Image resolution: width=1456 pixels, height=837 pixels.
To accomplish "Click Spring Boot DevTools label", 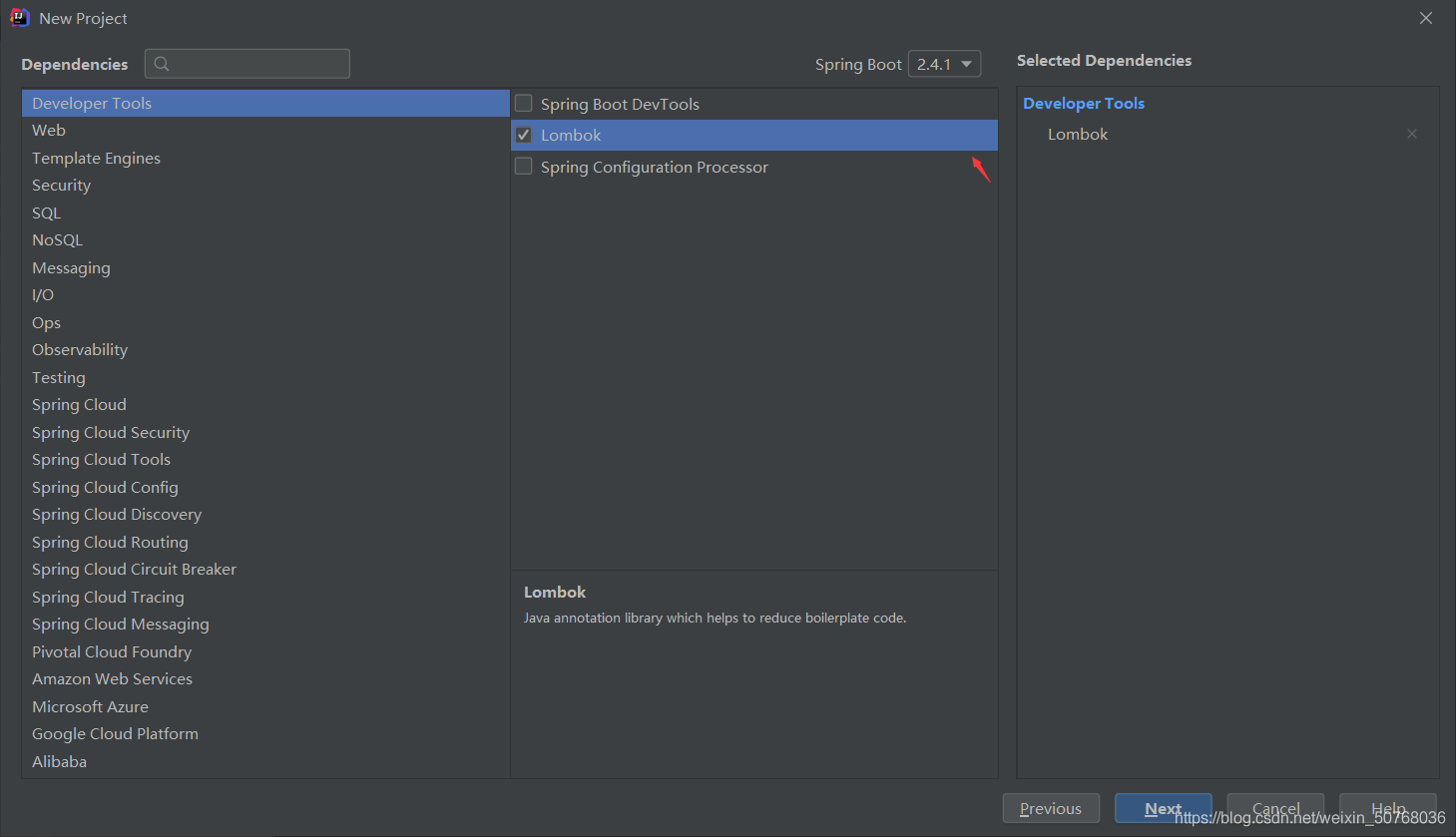I will tap(620, 104).
